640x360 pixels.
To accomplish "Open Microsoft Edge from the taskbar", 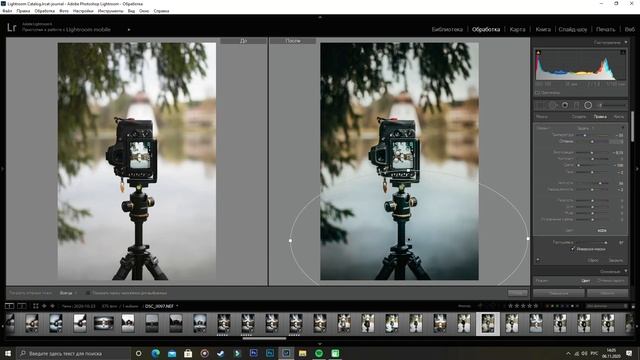I will (156, 353).
